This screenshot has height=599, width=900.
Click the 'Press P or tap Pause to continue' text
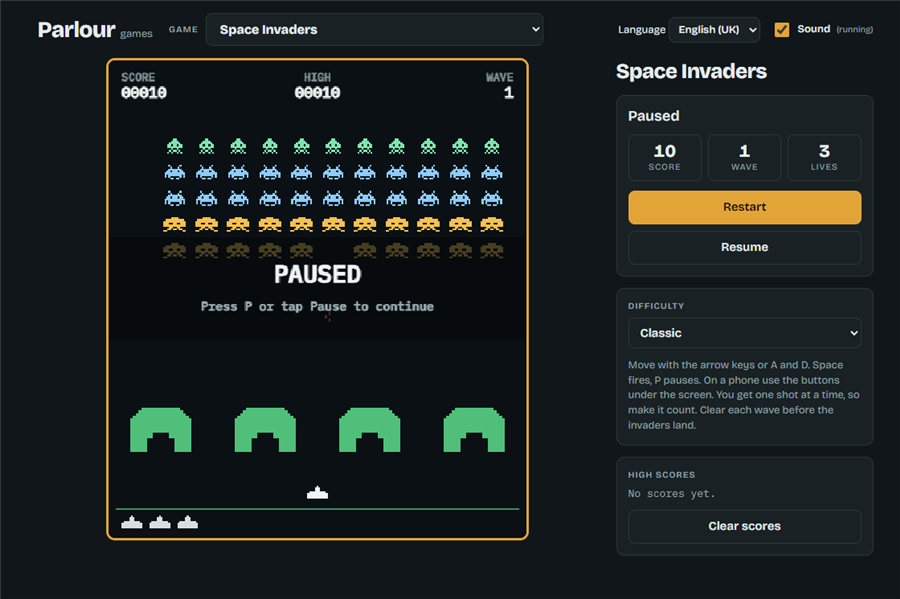[317, 306]
